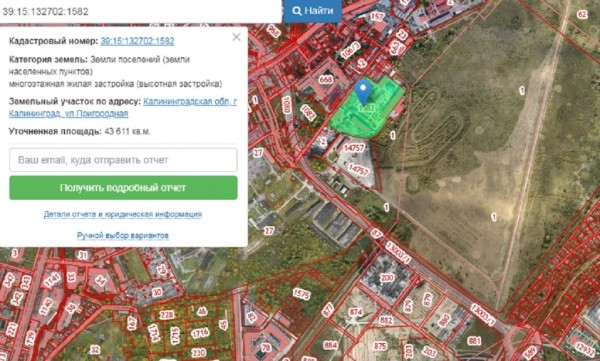Image resolution: width=600 pixels, height=361 pixels.
Task: Click parcel label 31 on map
Action: pyautogui.click(x=83, y=255)
